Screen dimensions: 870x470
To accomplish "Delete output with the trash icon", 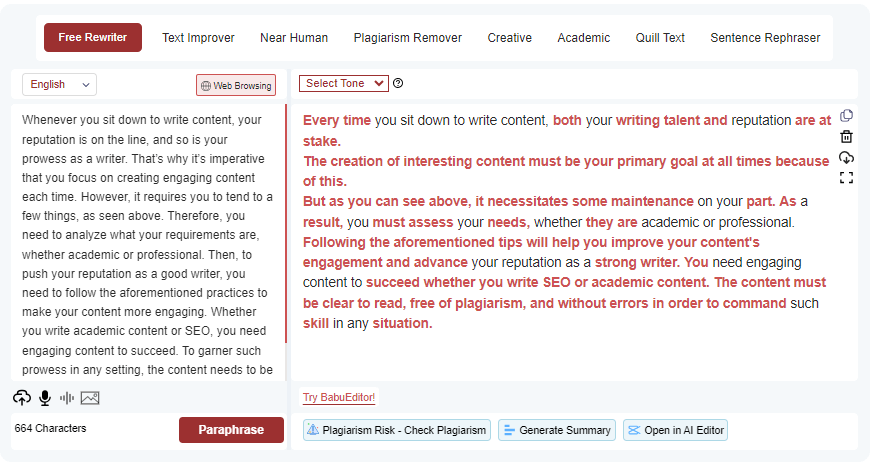I will point(846,137).
